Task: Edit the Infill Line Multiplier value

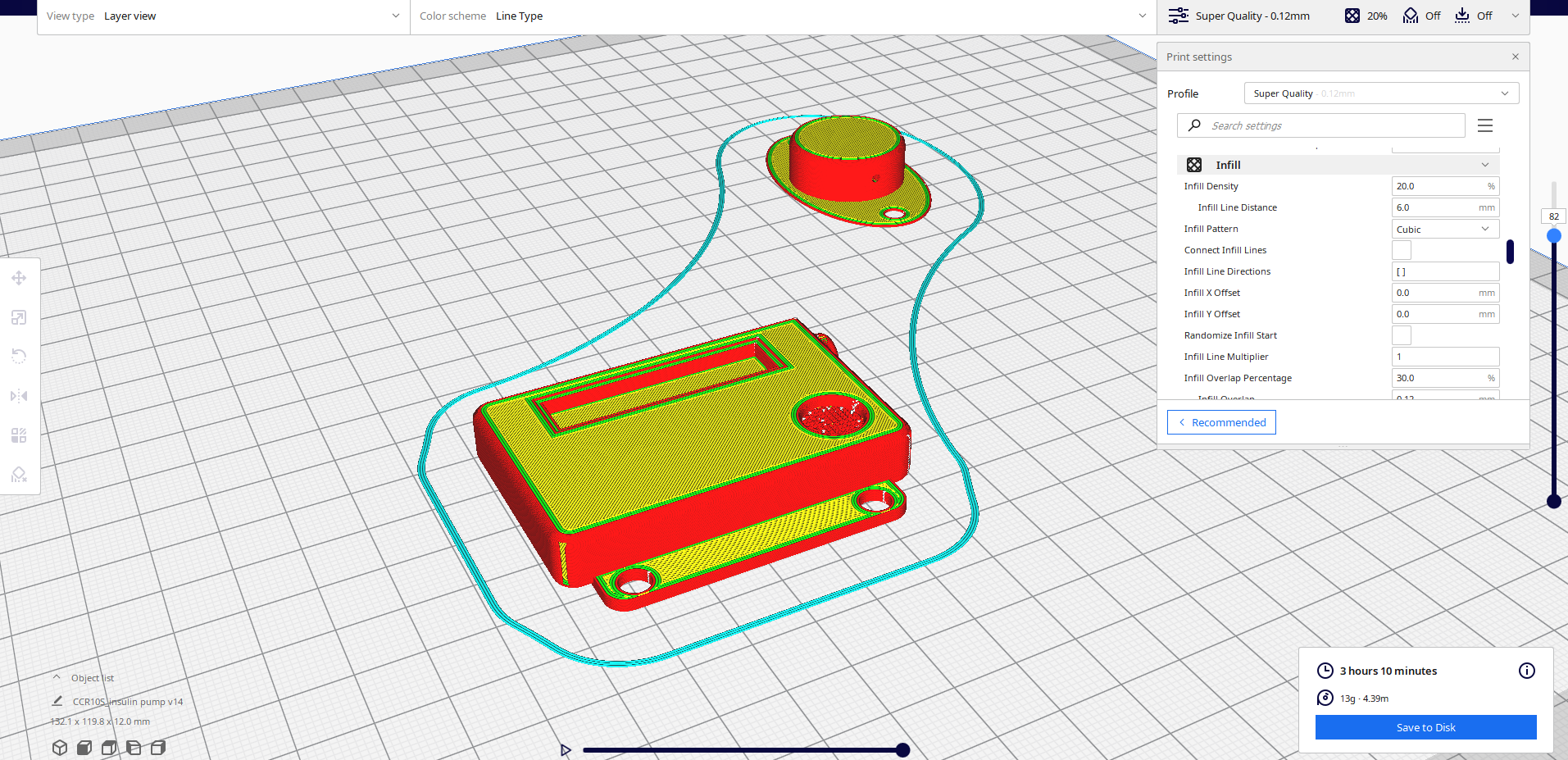Action: pos(1445,357)
